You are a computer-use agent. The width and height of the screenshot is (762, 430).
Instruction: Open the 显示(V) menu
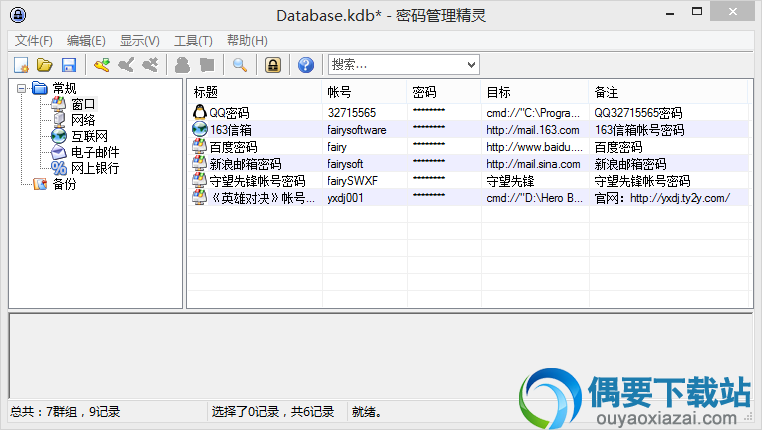tap(139, 41)
